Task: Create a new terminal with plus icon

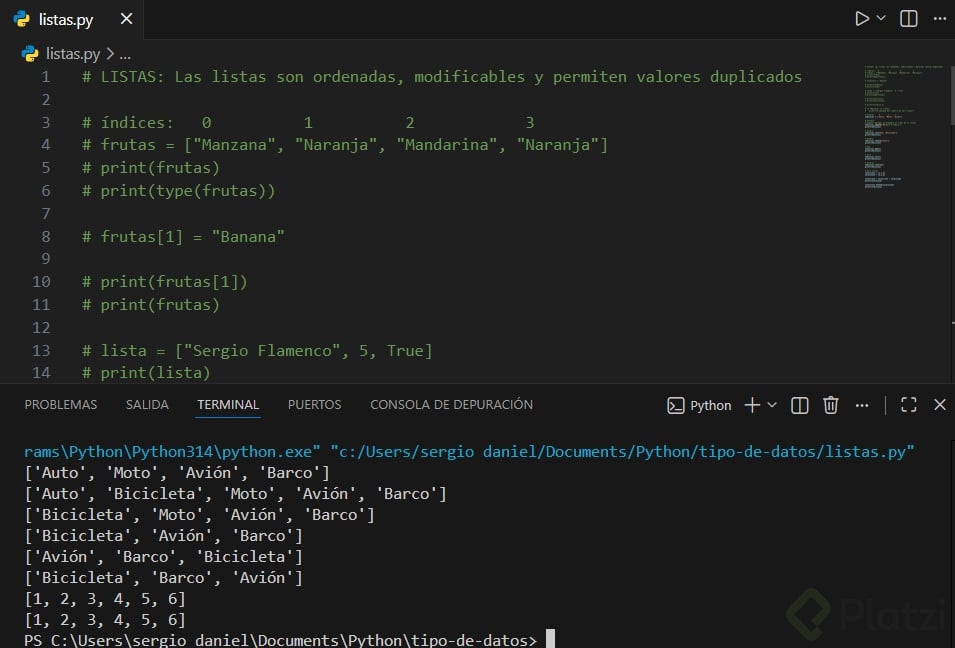Action: pyautogui.click(x=752, y=405)
